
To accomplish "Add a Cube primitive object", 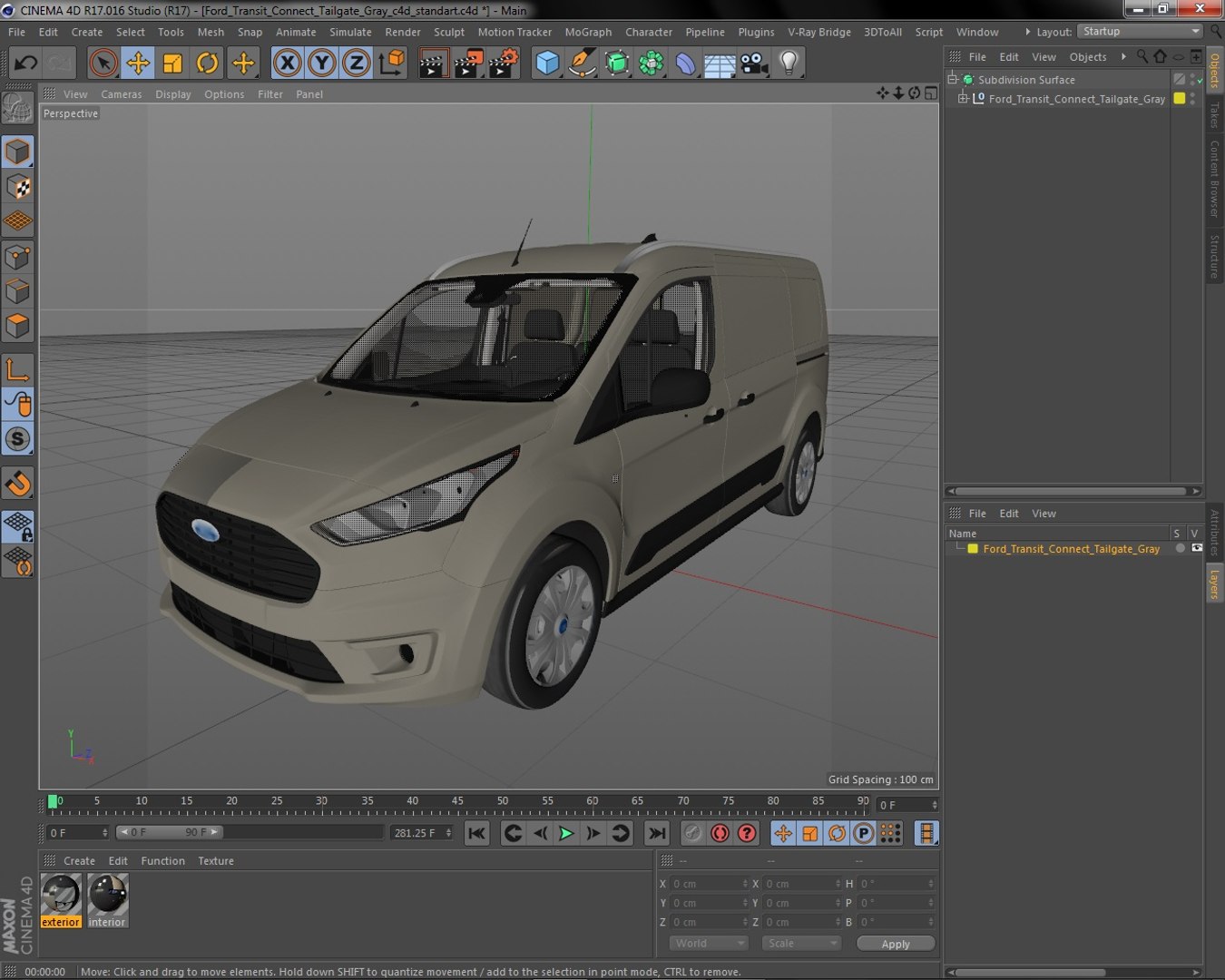I will tap(547, 63).
